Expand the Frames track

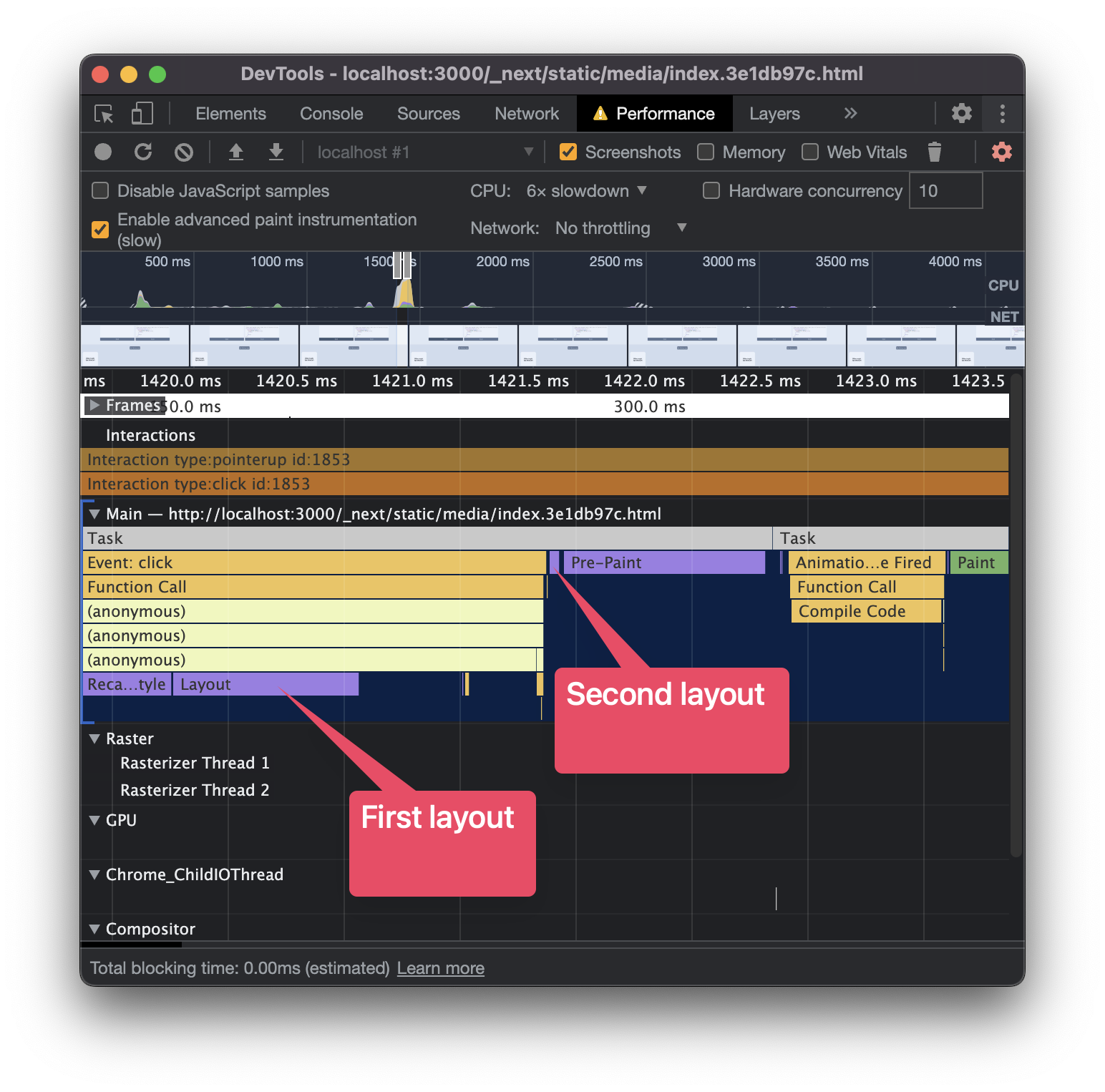(x=94, y=405)
